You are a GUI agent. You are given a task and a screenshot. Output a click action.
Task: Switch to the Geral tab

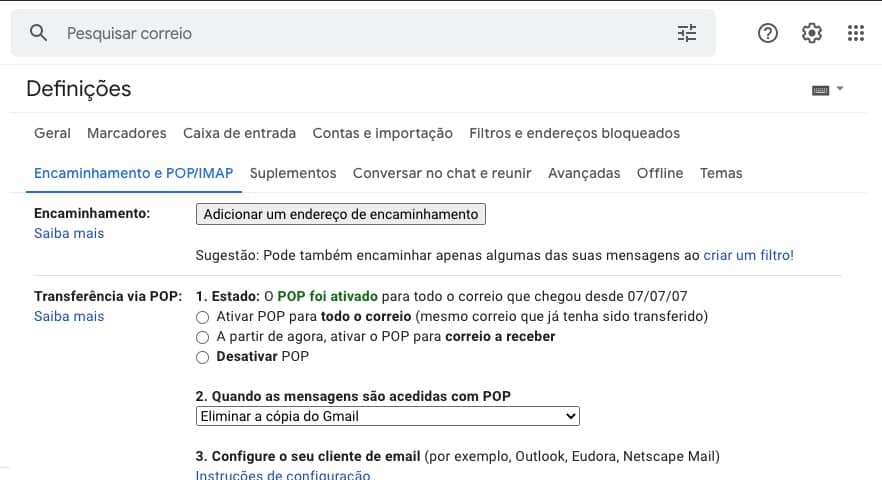(x=52, y=133)
